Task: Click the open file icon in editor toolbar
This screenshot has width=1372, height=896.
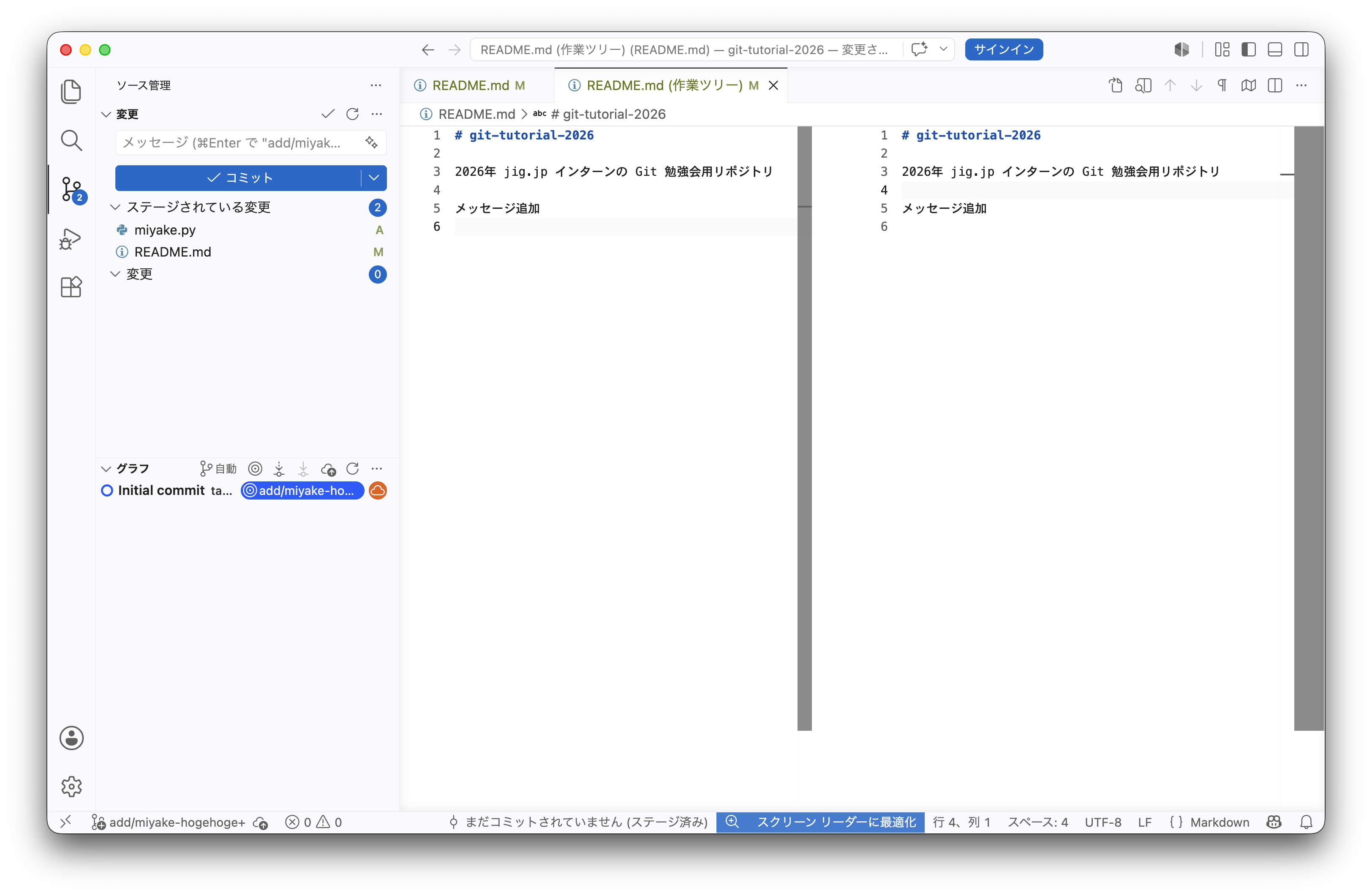Action: [1116, 85]
